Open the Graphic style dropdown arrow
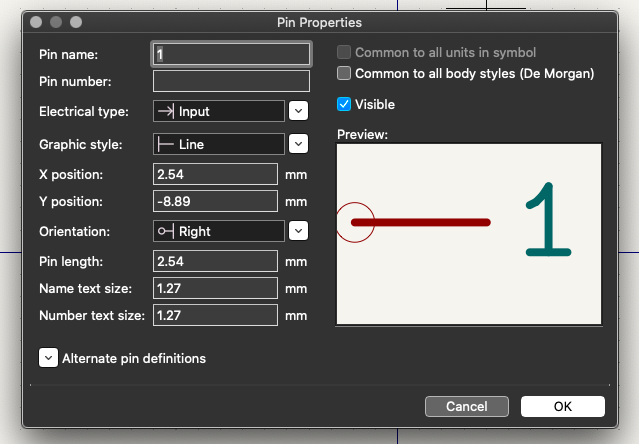This screenshot has height=444, width=639. point(298,144)
